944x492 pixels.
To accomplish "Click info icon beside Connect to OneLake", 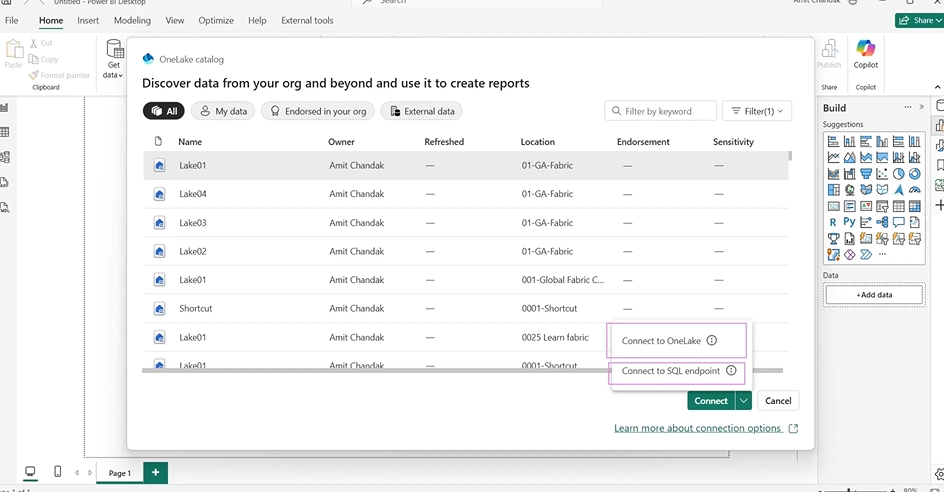I will pos(712,340).
